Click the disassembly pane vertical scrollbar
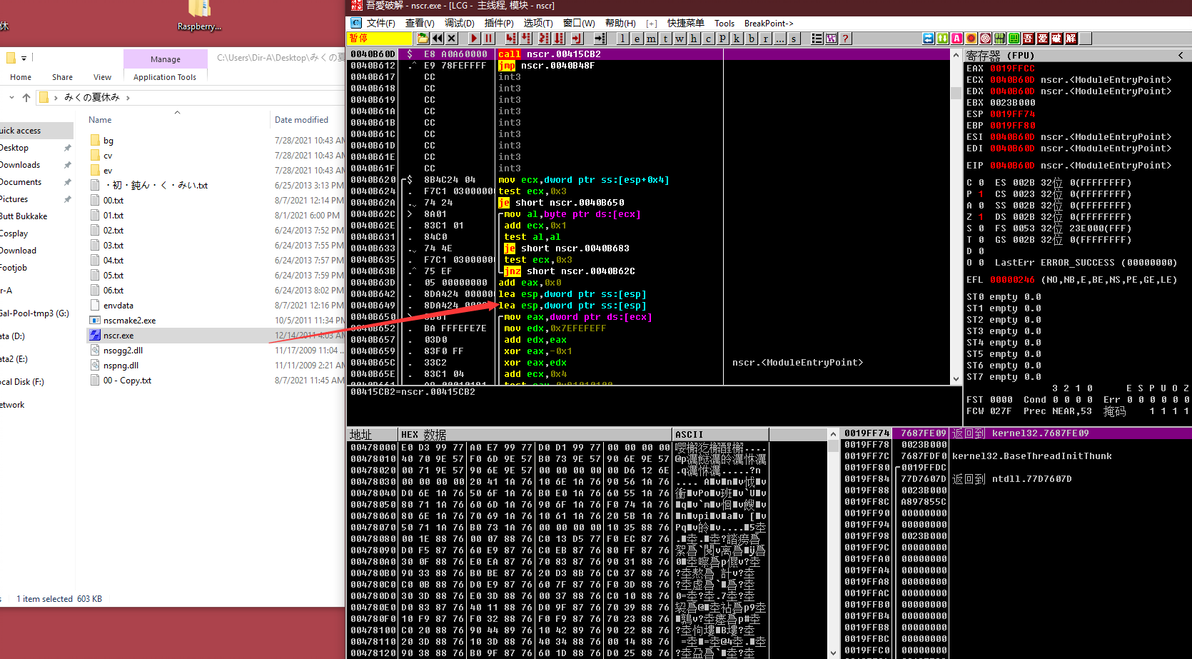 (x=956, y=216)
